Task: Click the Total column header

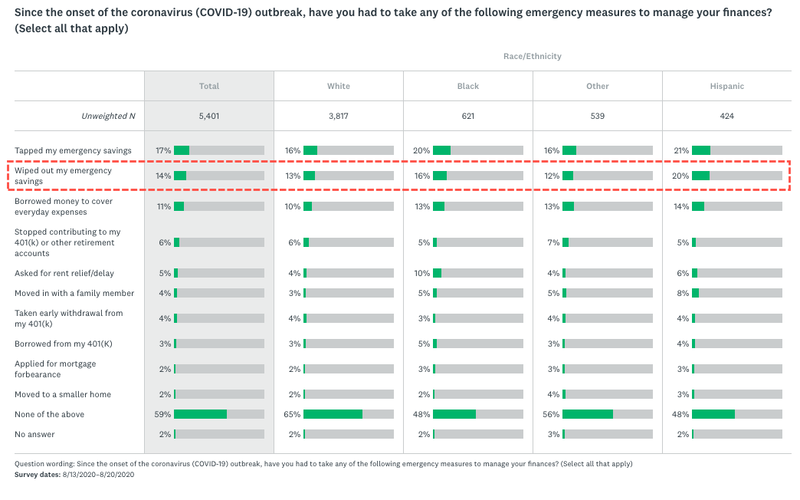Action: tap(208, 86)
